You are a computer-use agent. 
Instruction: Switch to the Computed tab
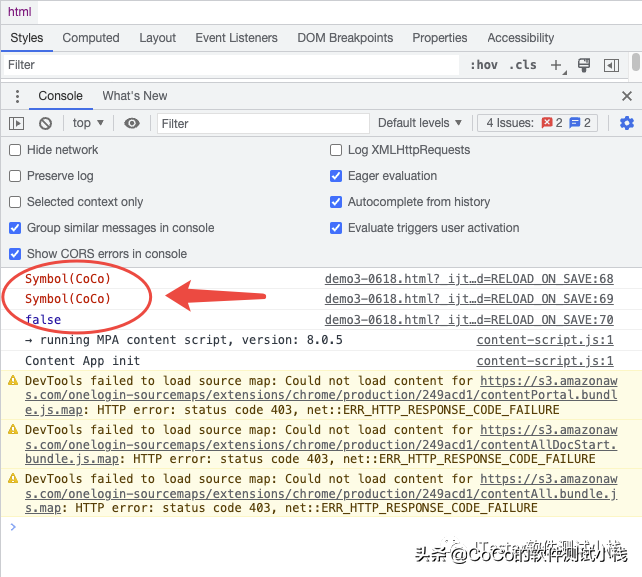91,38
